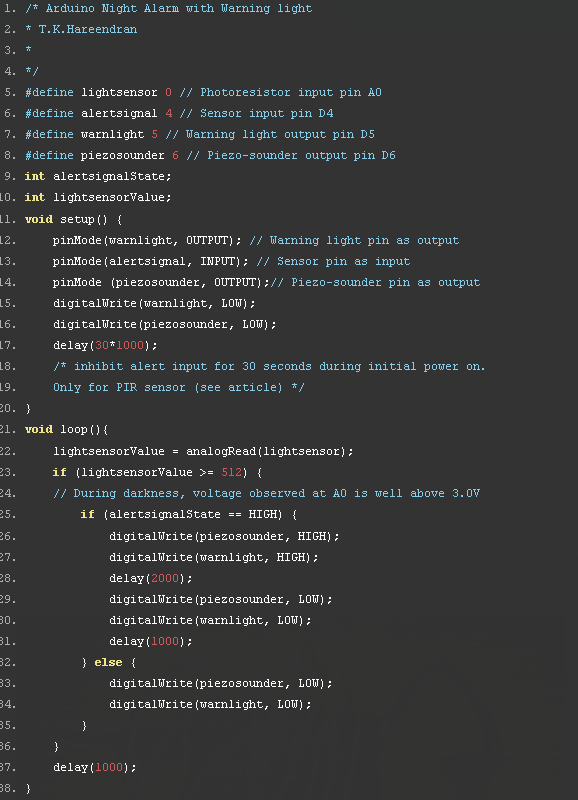
Task: Click the delay(2000) statement
Action: pos(150,579)
